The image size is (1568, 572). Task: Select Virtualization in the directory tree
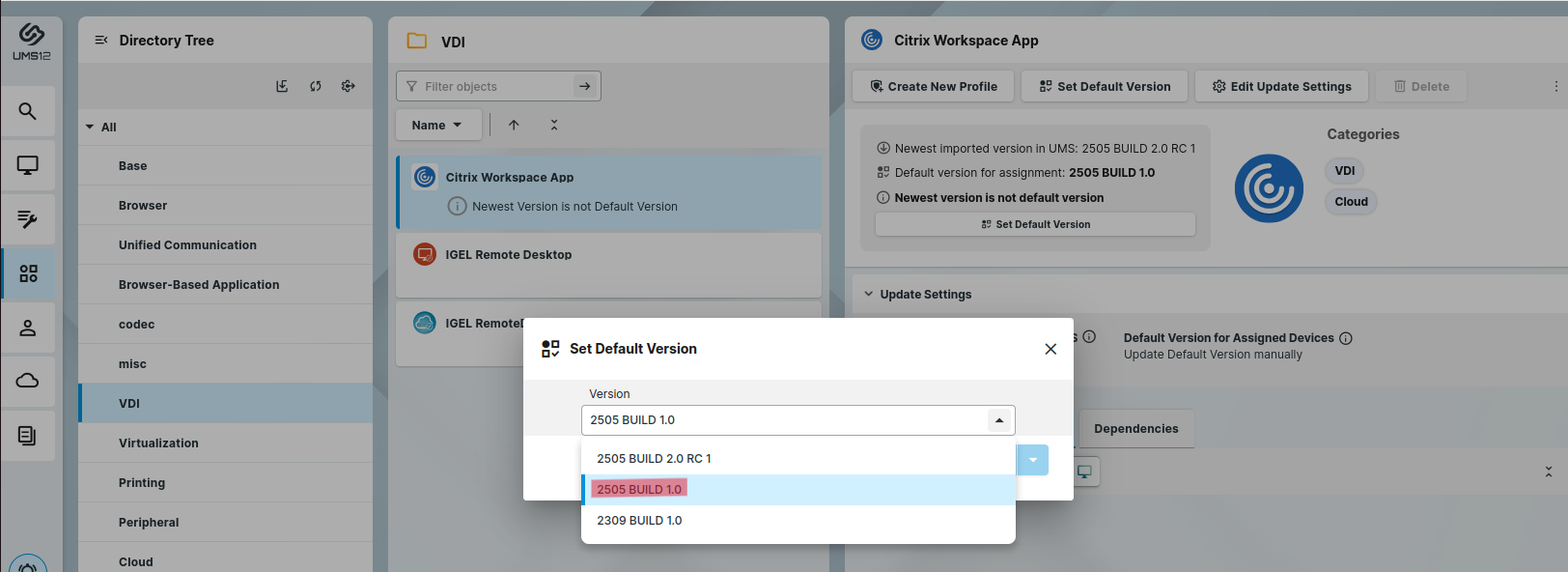(158, 443)
